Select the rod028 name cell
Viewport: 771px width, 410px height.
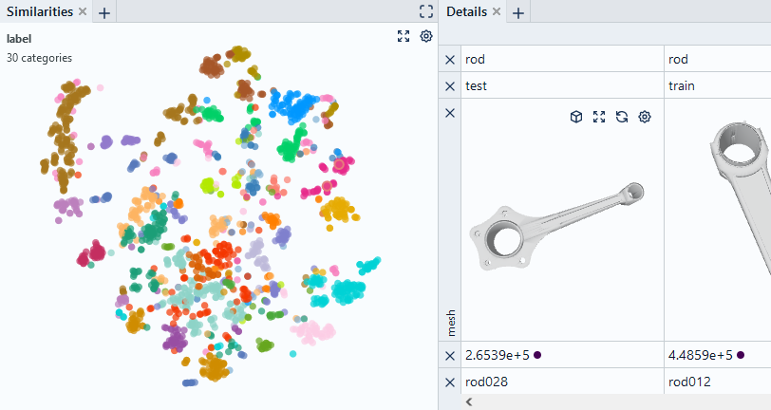click(x=563, y=382)
